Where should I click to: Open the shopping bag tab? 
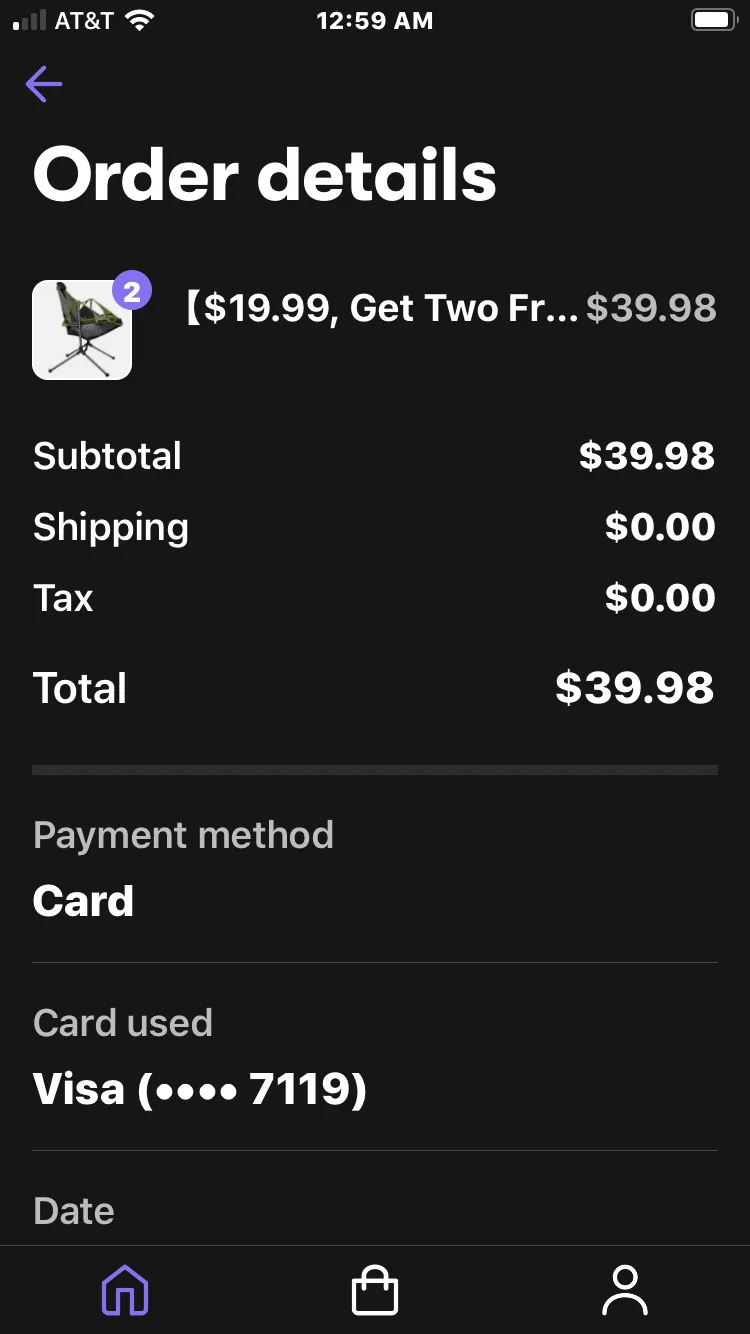[375, 1290]
